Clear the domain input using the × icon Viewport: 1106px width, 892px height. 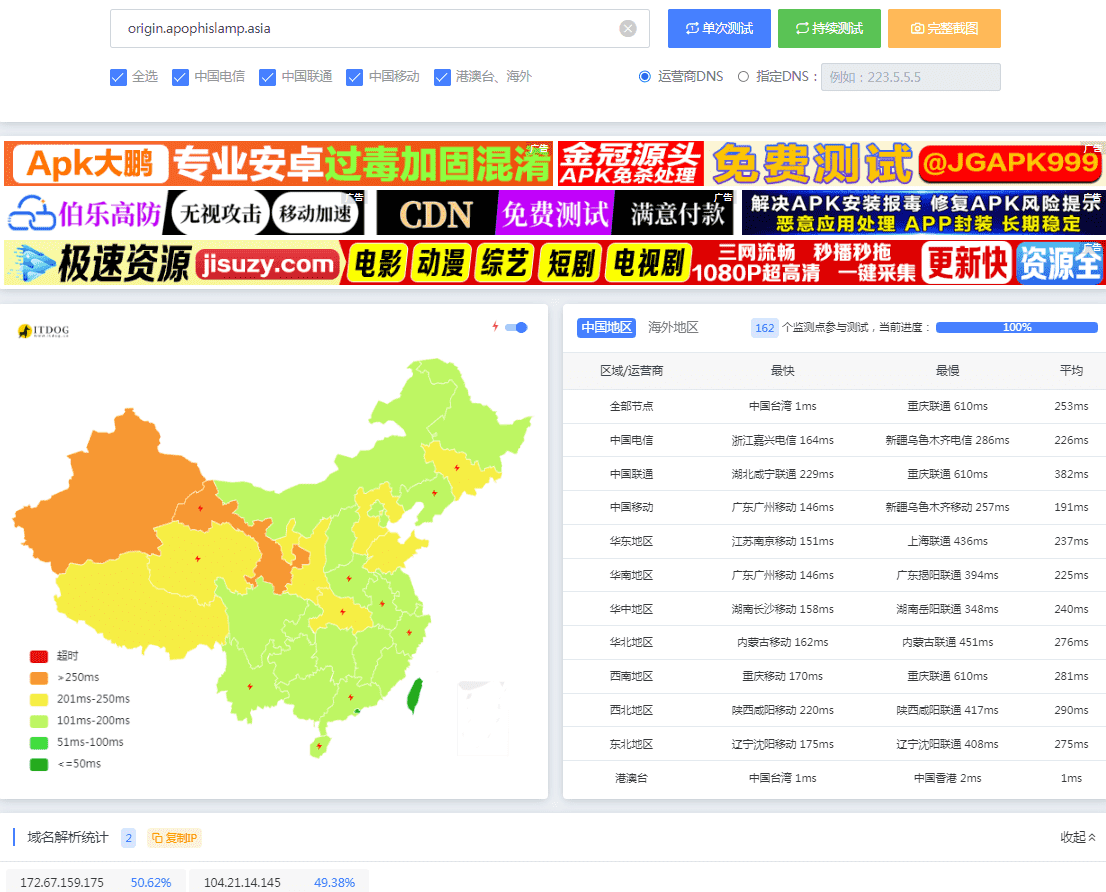tap(628, 28)
